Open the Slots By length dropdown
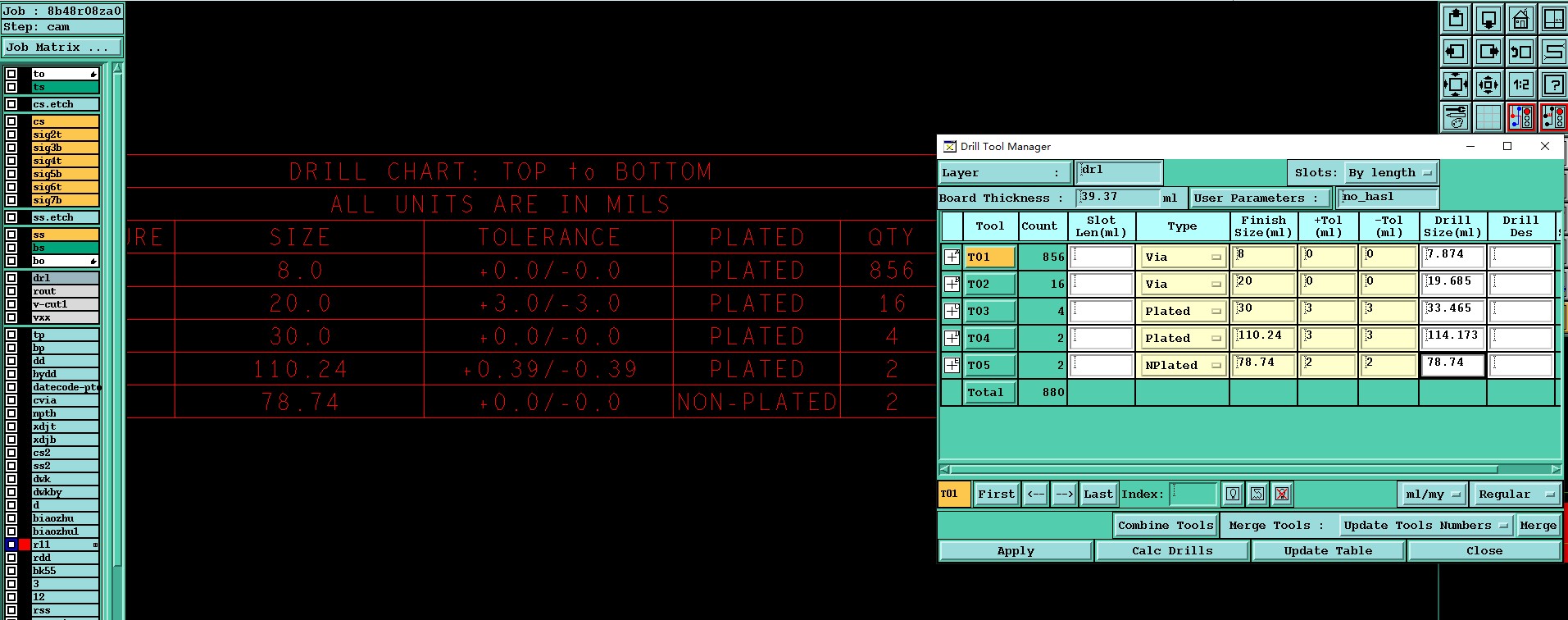 point(1391,172)
